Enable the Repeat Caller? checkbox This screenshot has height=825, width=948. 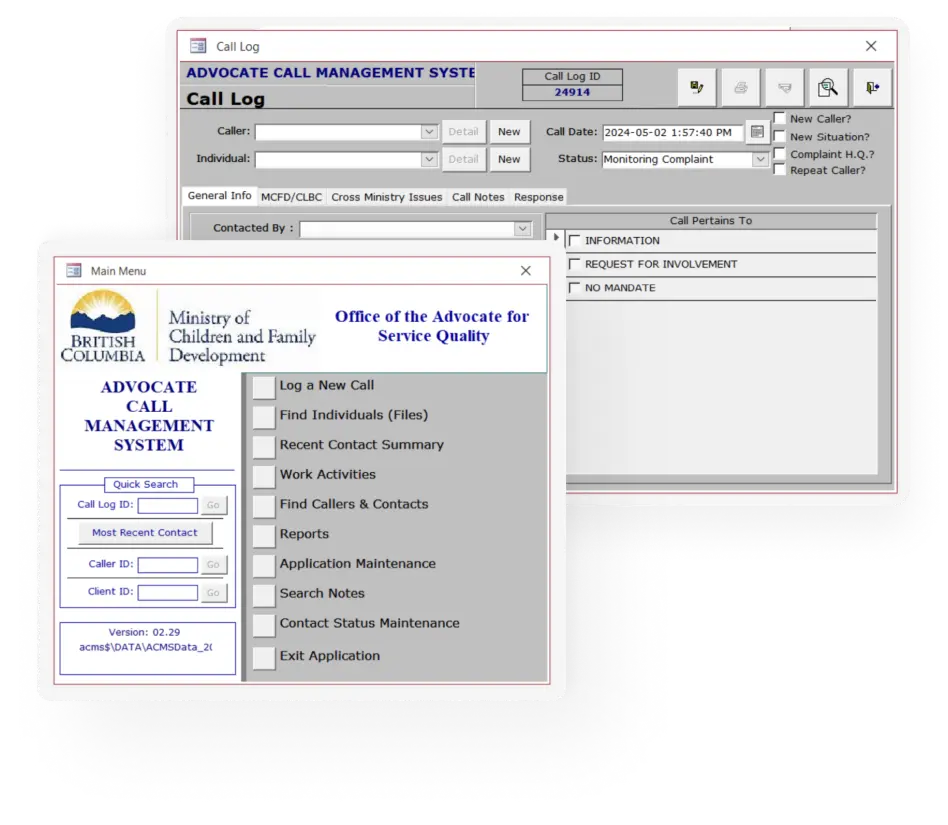pyautogui.click(x=780, y=170)
